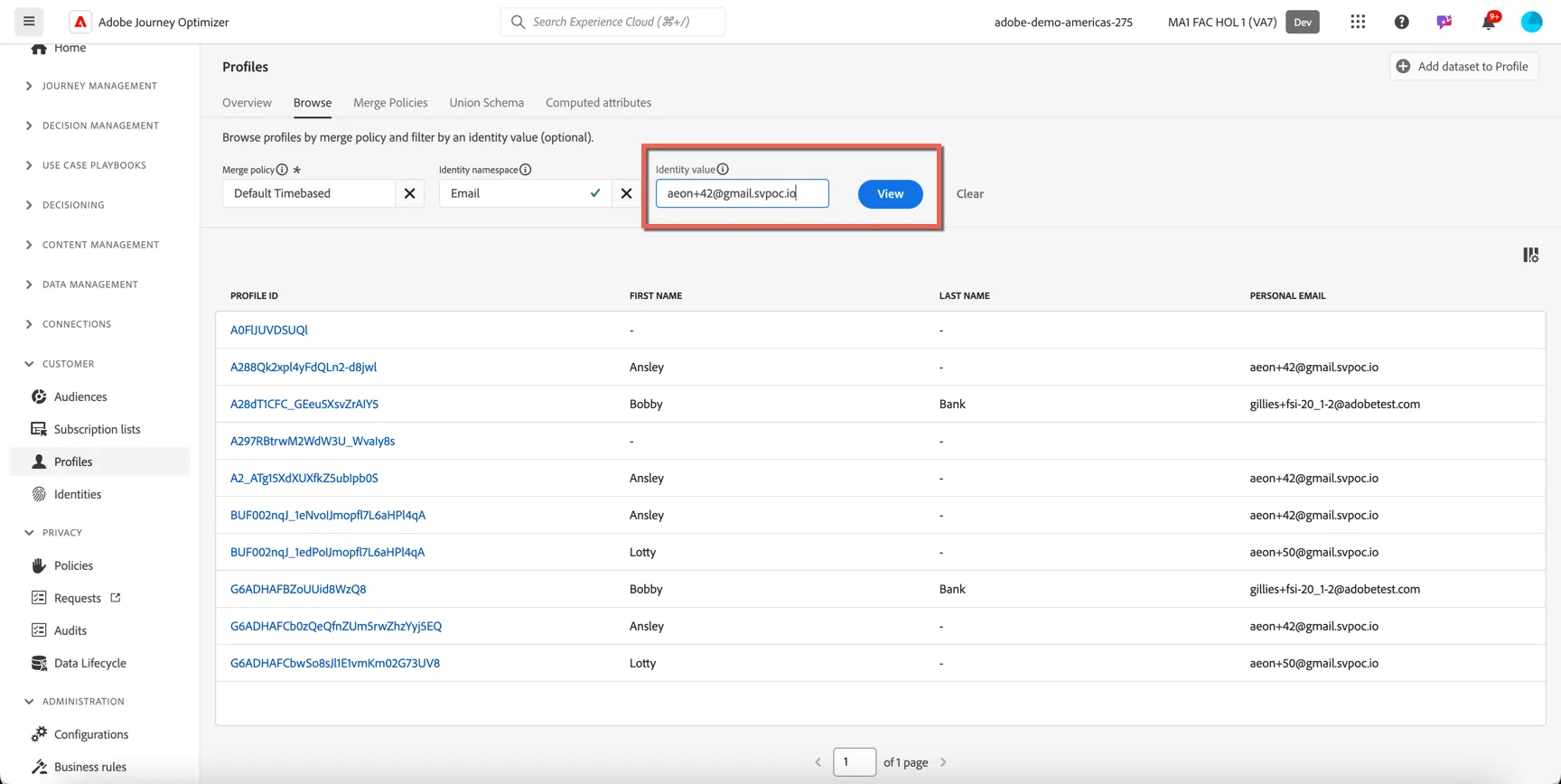Screen dimensions: 1561x784
Task: Open the app switcher grid
Action: (x=1358, y=22)
